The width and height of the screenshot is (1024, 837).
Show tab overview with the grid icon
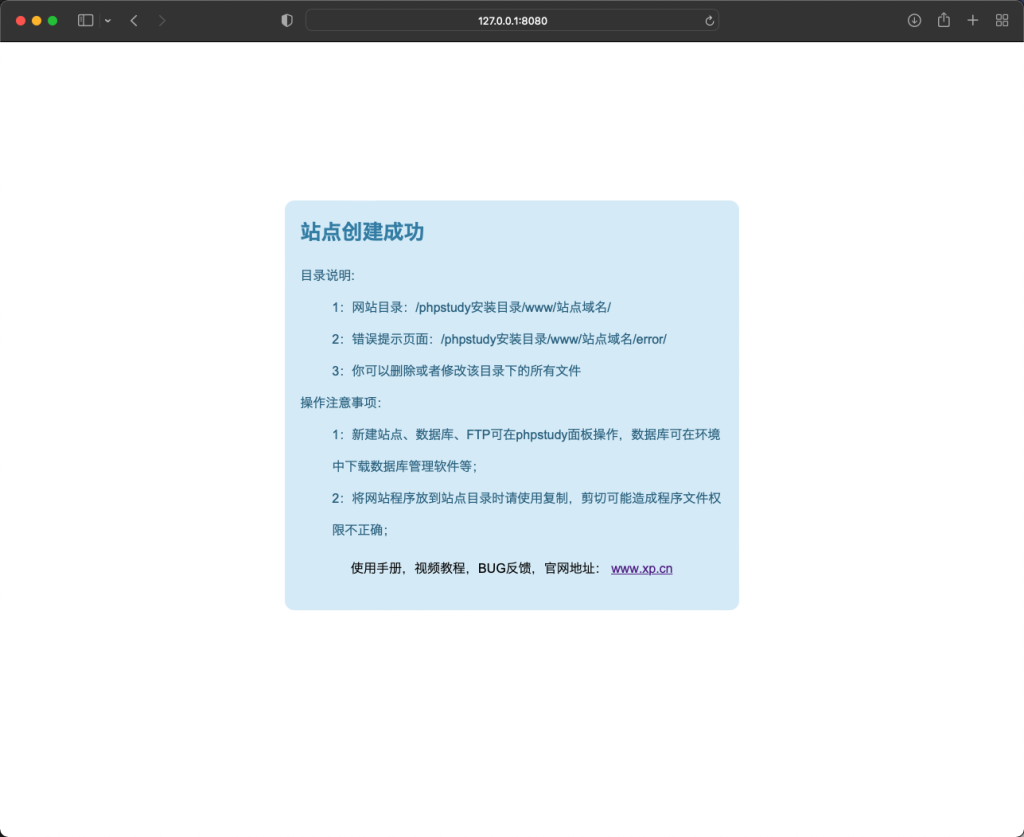point(999,20)
